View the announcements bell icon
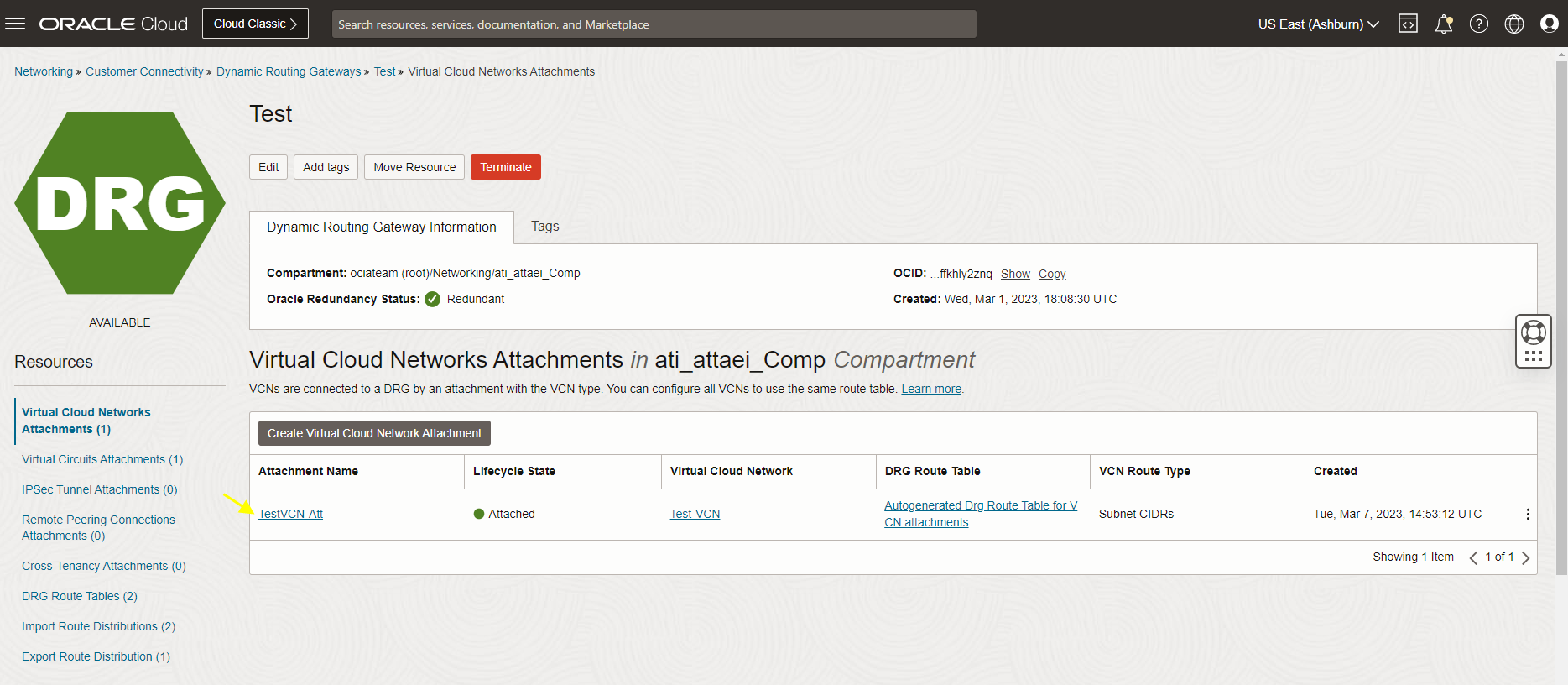This screenshot has width=1568, height=685. tap(1444, 24)
